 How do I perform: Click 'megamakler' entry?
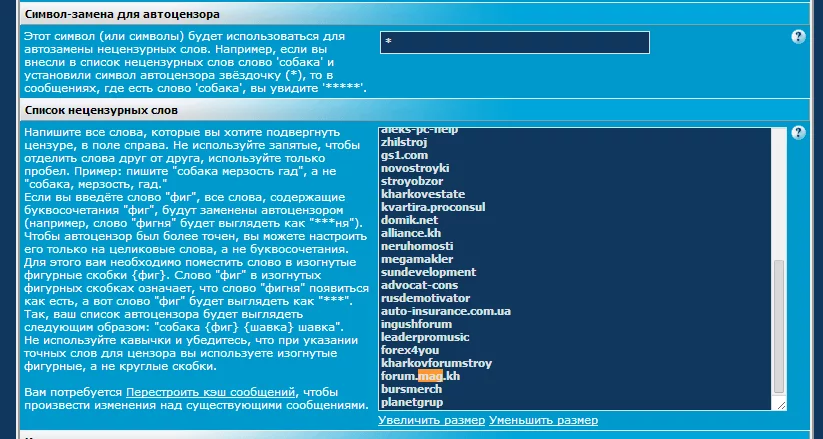(417, 259)
